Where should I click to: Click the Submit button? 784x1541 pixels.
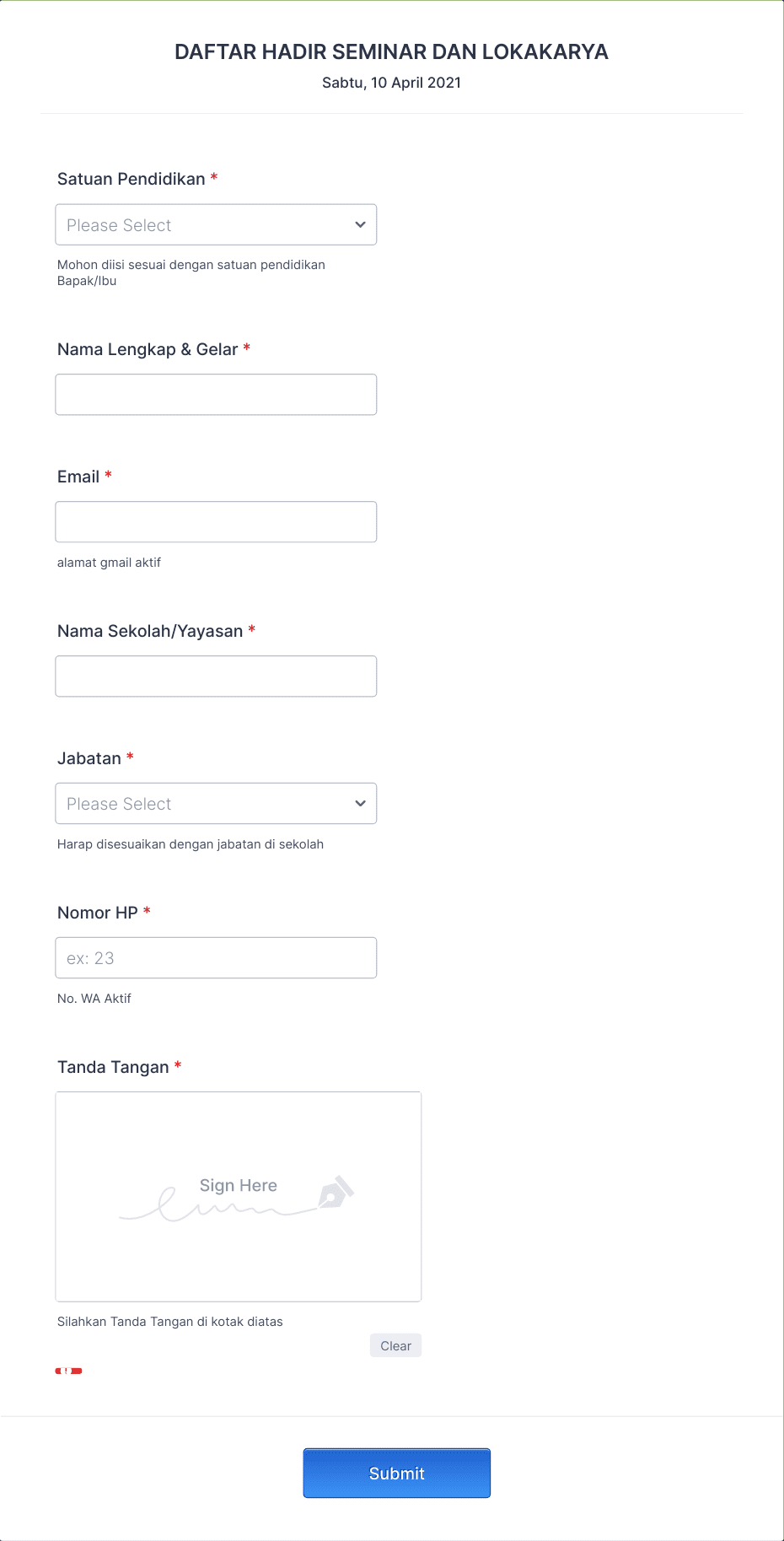pos(396,1473)
